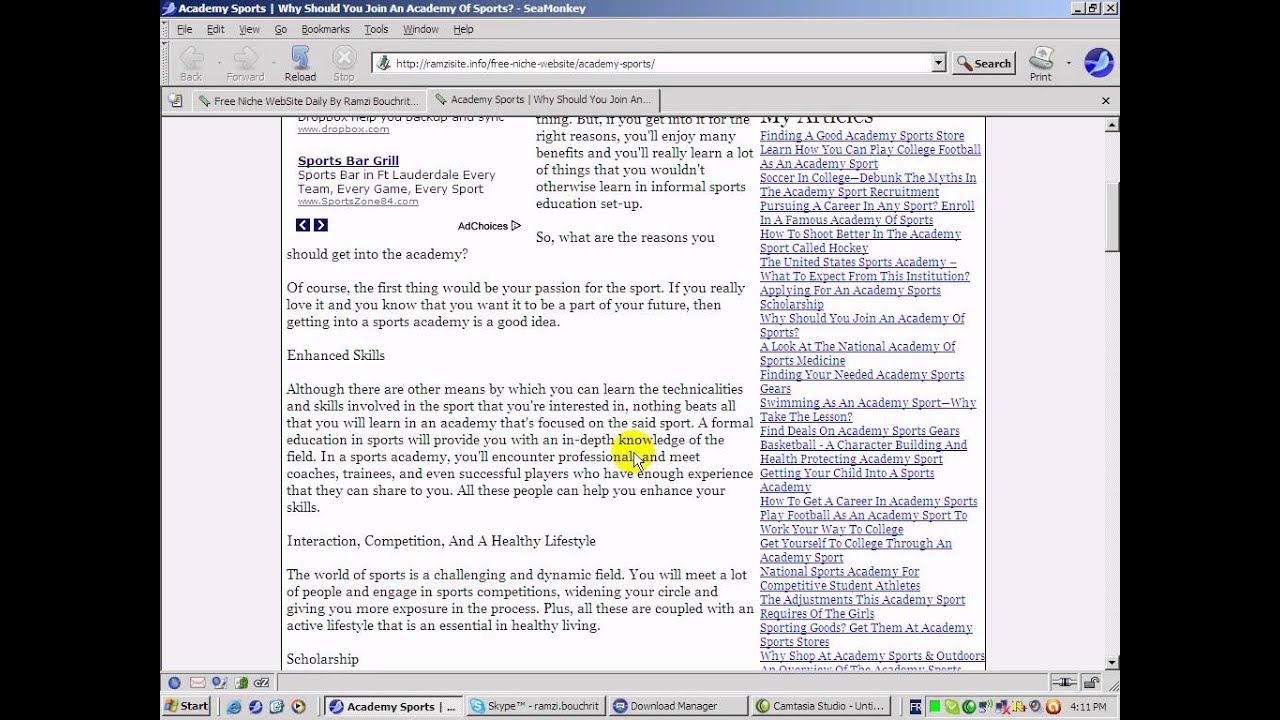Click the orange tray icon beside the clock
Image resolution: width=1280 pixels, height=720 pixels.
click(x=1052, y=706)
